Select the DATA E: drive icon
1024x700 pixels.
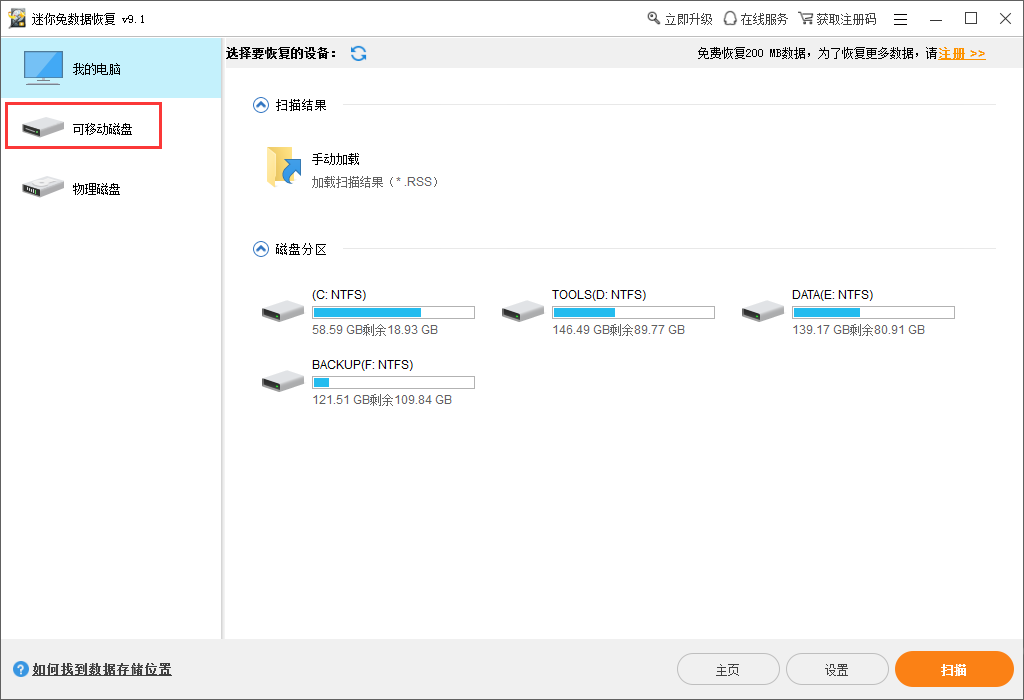763,311
